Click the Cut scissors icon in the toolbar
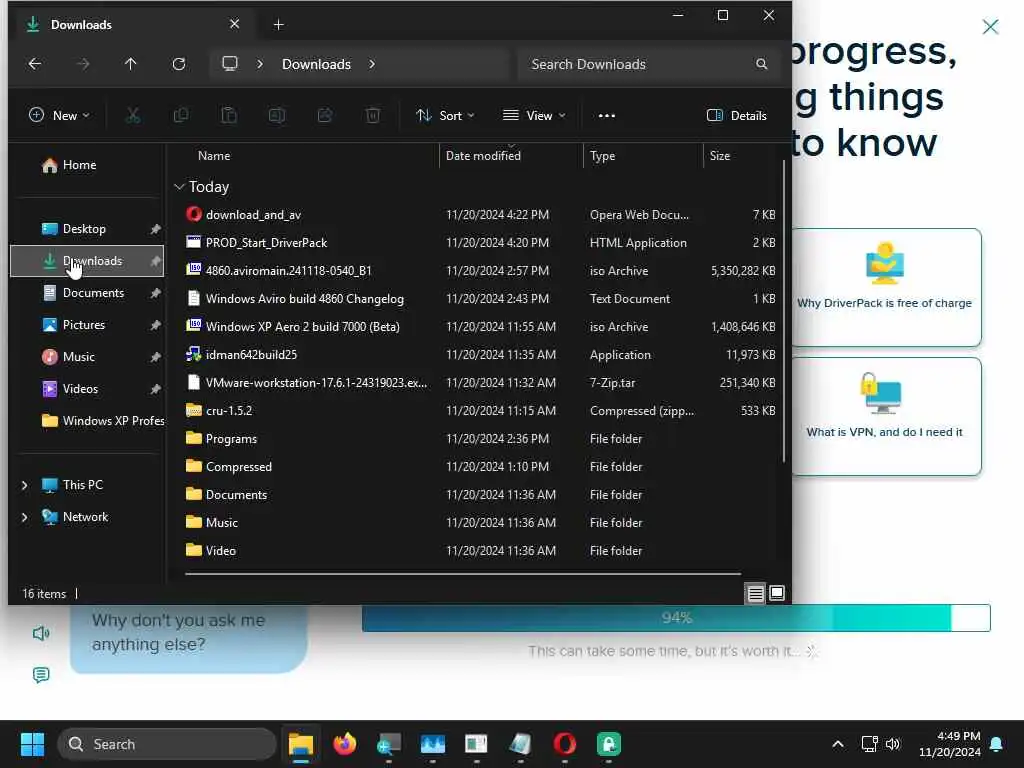Viewport: 1024px width, 768px height. tap(133, 116)
